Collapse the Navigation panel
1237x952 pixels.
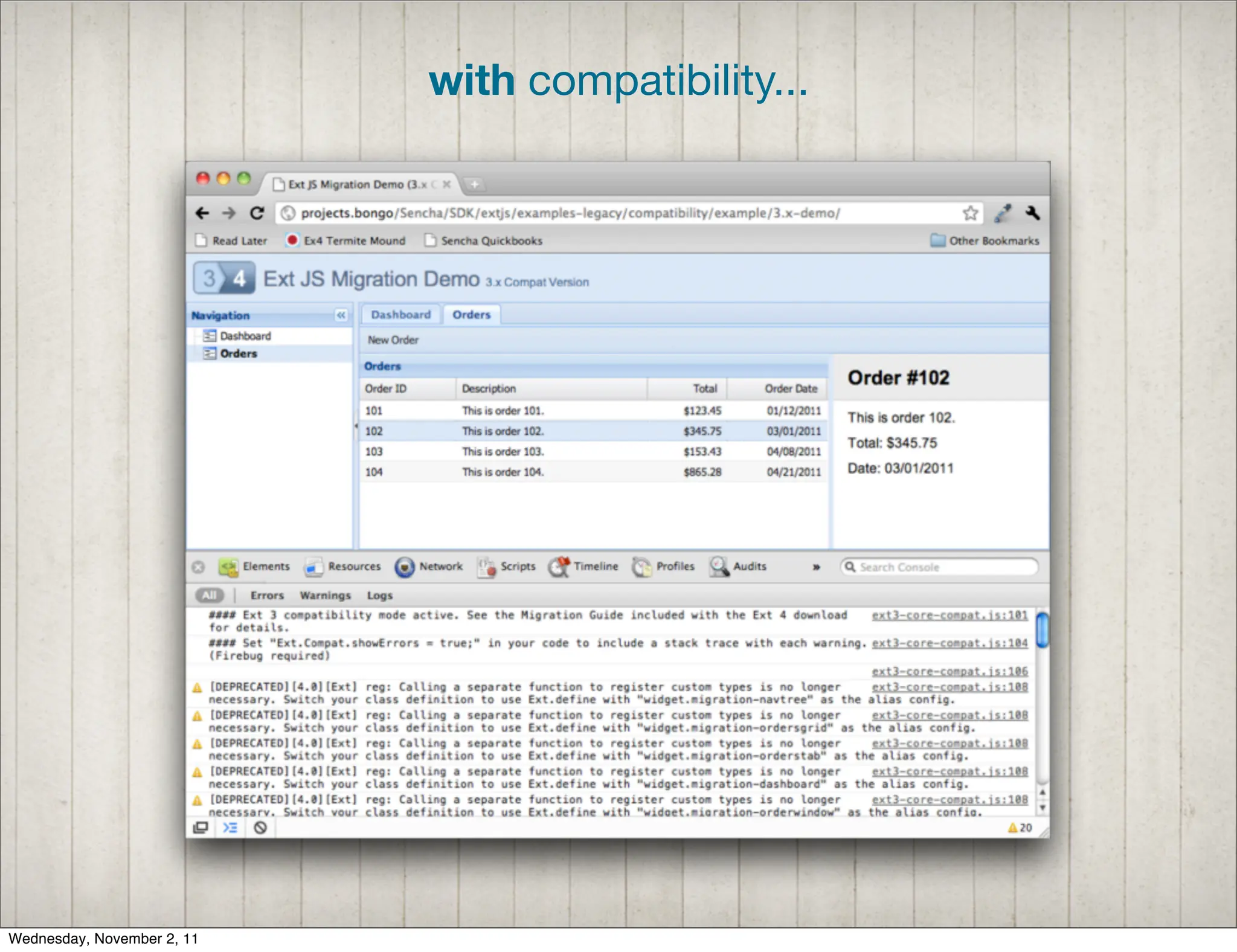click(x=341, y=315)
